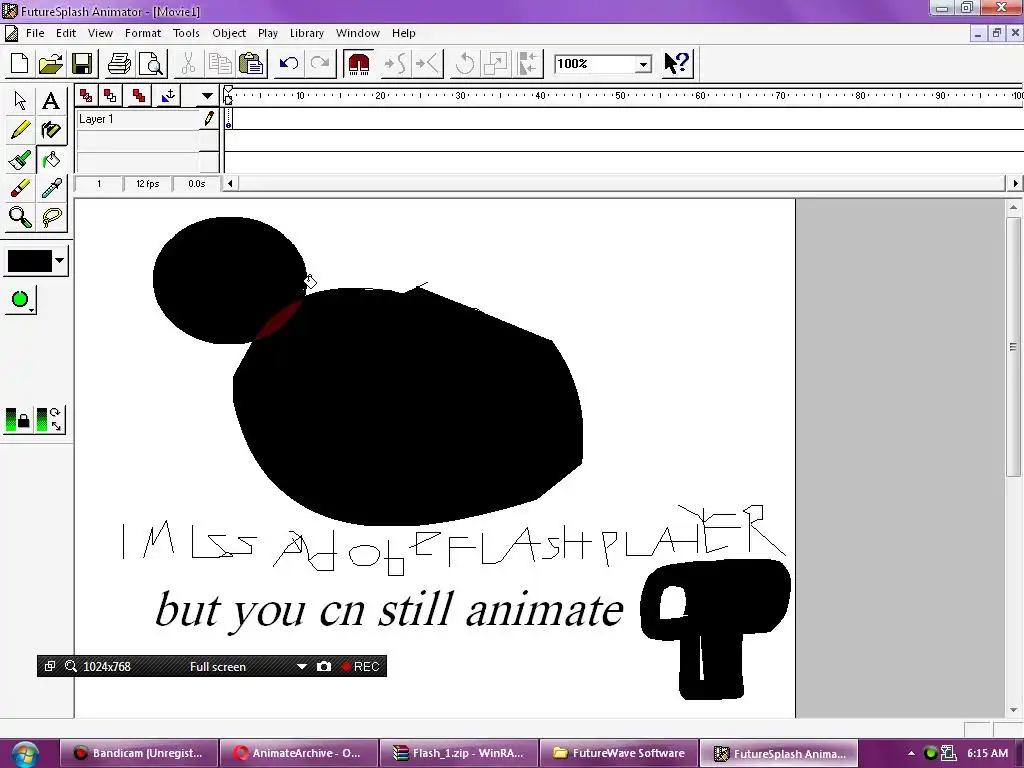The image size is (1024, 768).
Task: Switch to FutureWave Software folder taskbar button
Action: [x=619, y=753]
